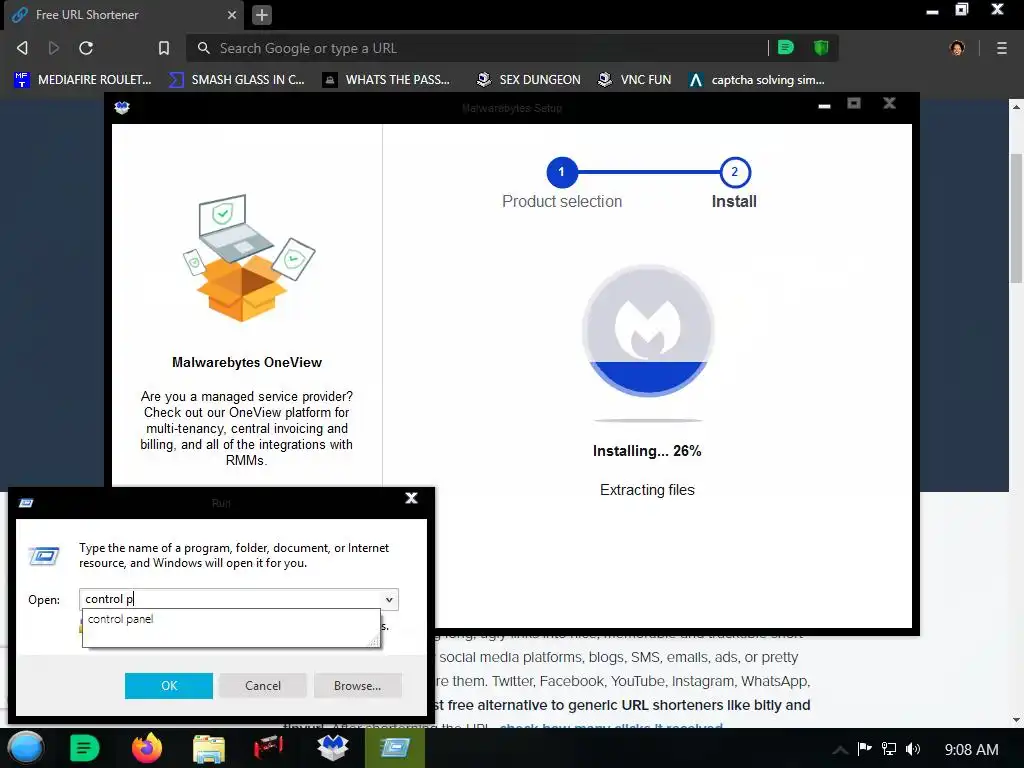1024x768 pixels.
Task: Click step 2 Install circle
Action: [735, 172]
